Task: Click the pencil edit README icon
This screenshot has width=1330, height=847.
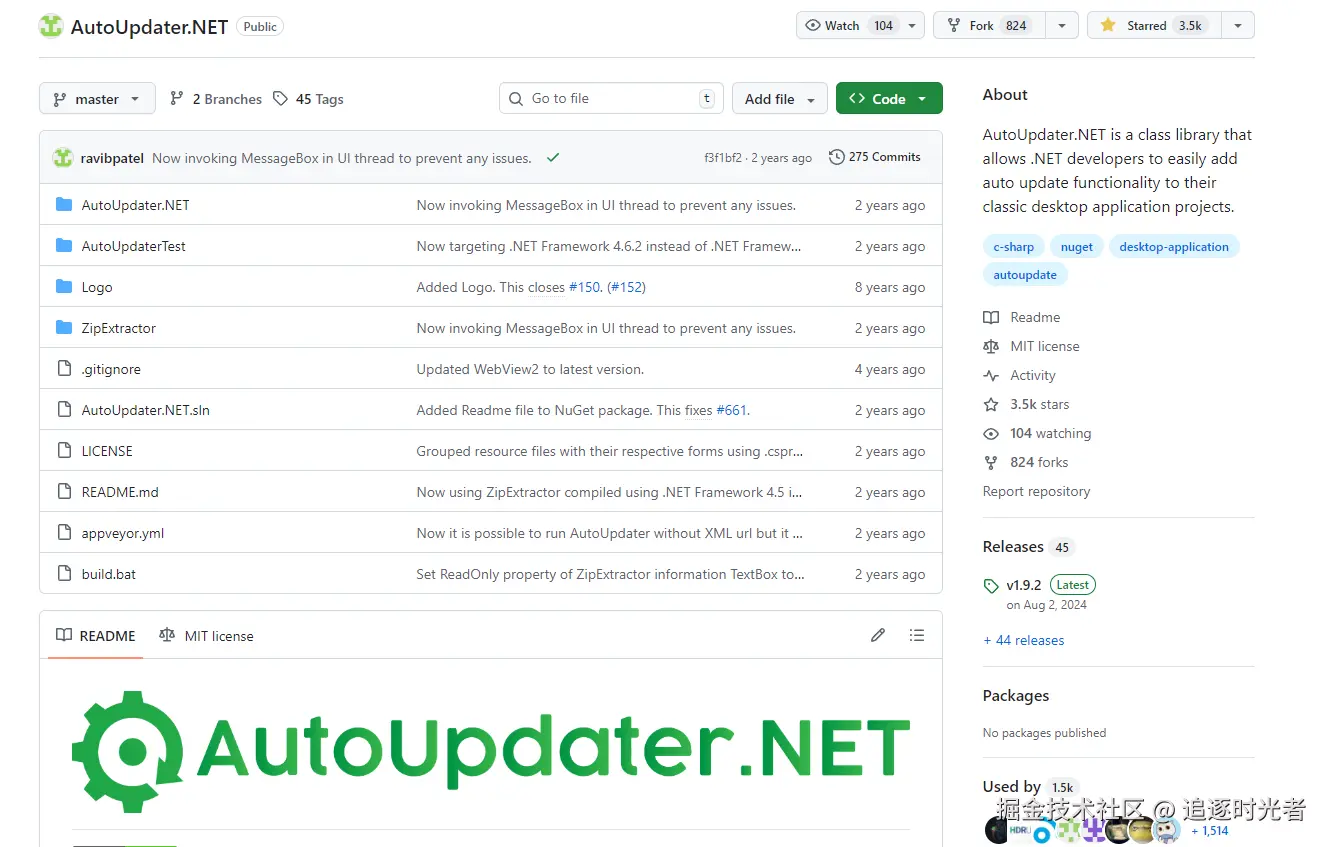Action: (878, 635)
